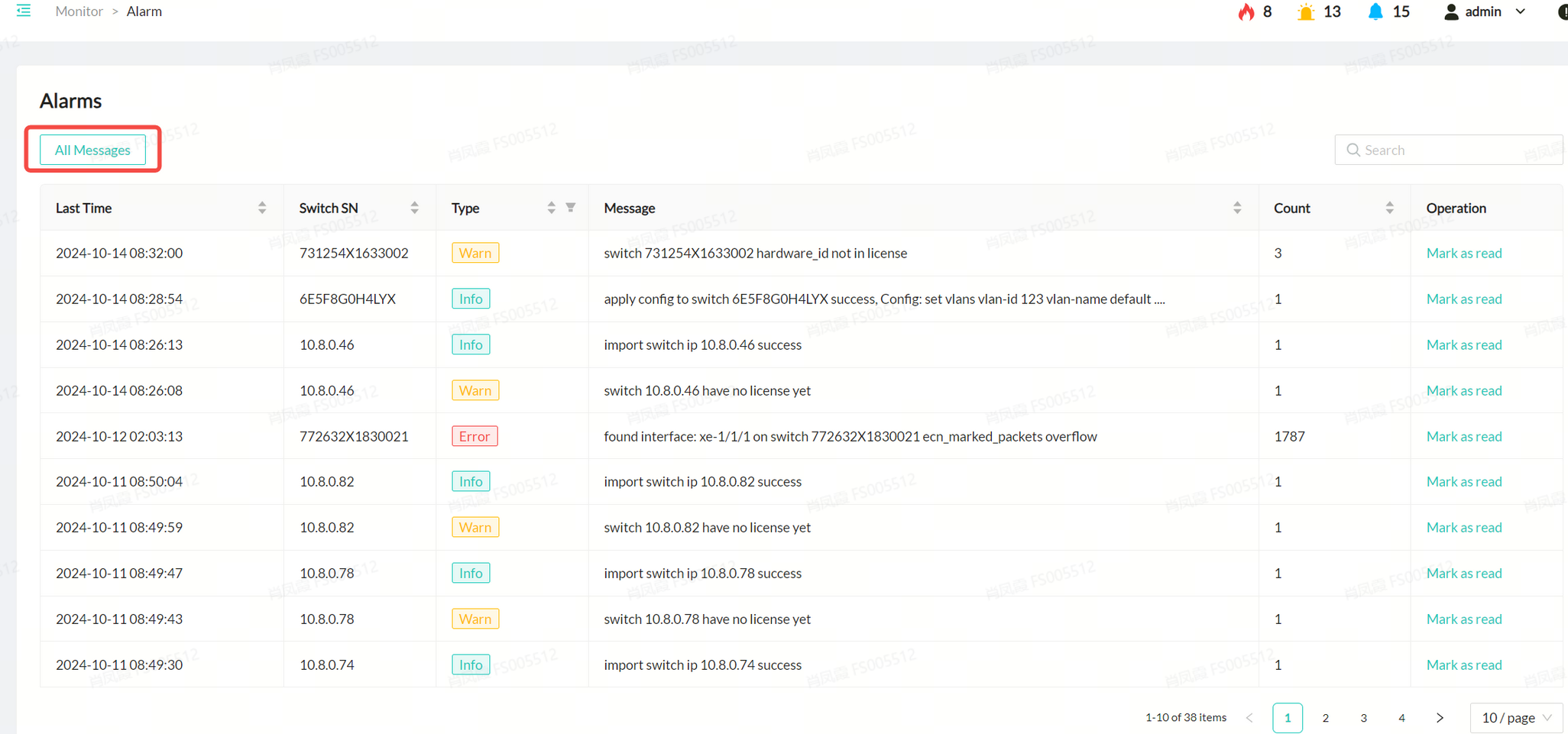Open the orange warning alarm icon
This screenshot has height=734, width=1568.
(x=1306, y=11)
